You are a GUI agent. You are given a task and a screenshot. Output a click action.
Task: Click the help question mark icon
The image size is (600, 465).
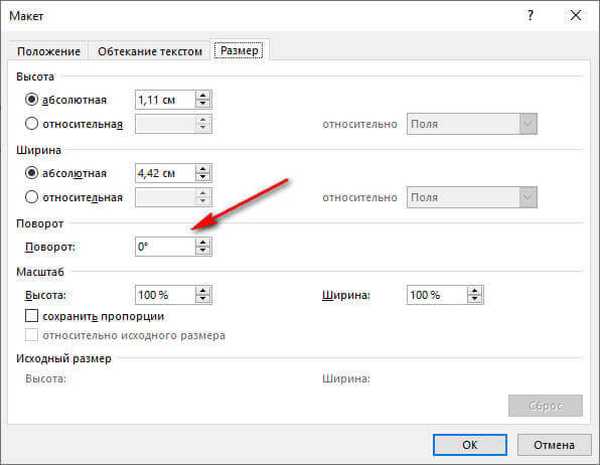coord(529,16)
